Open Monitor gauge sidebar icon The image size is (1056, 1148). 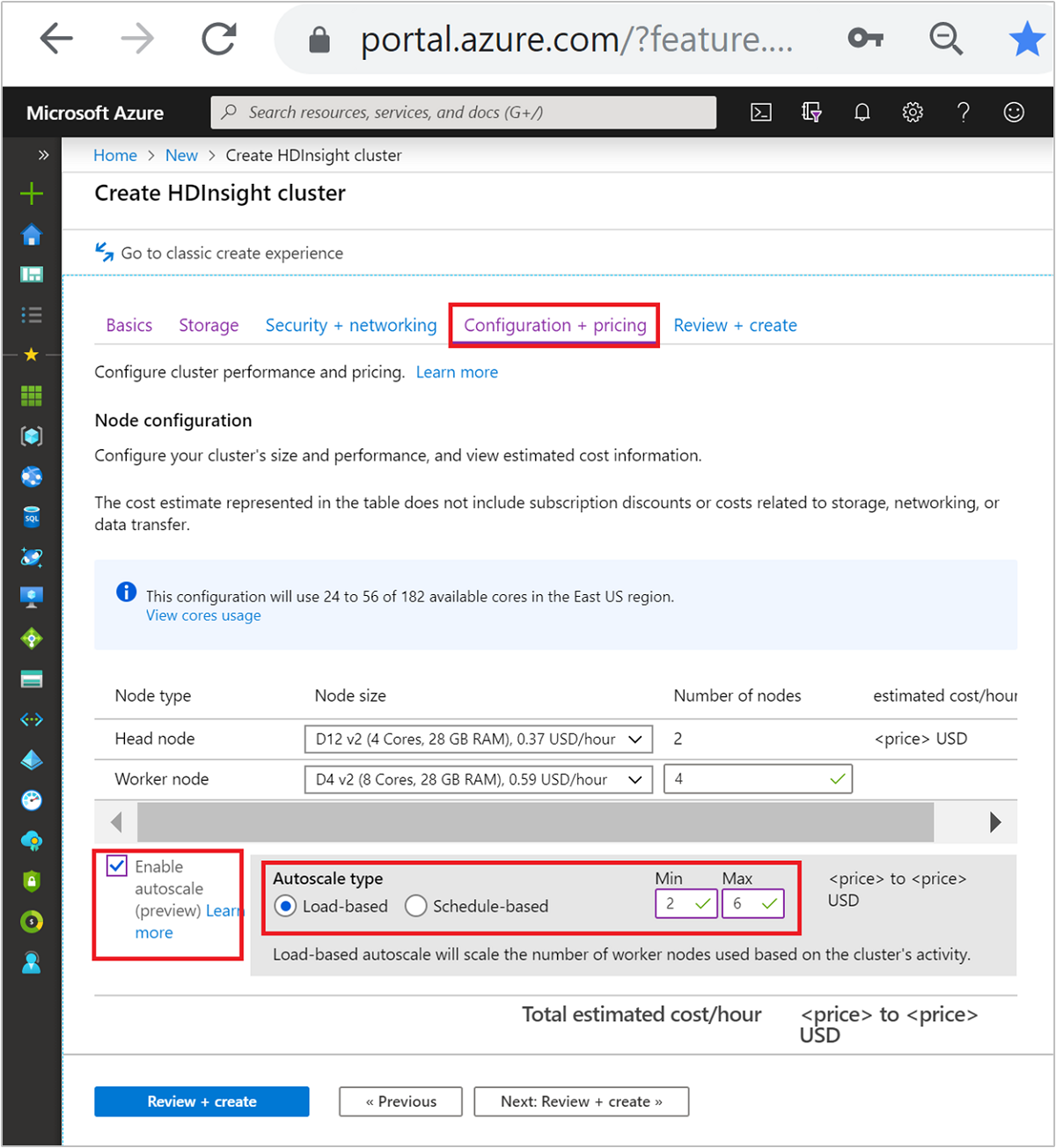32,800
